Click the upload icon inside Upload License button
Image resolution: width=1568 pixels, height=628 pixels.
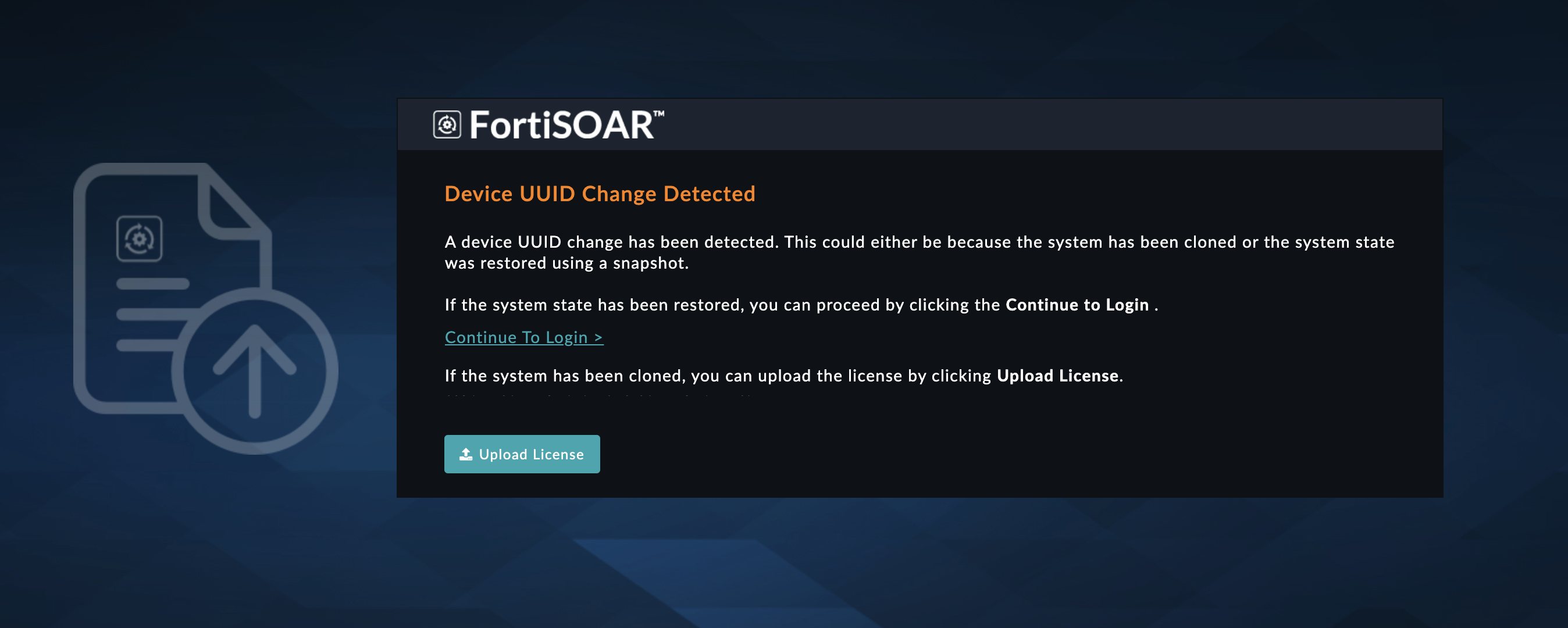pos(466,454)
